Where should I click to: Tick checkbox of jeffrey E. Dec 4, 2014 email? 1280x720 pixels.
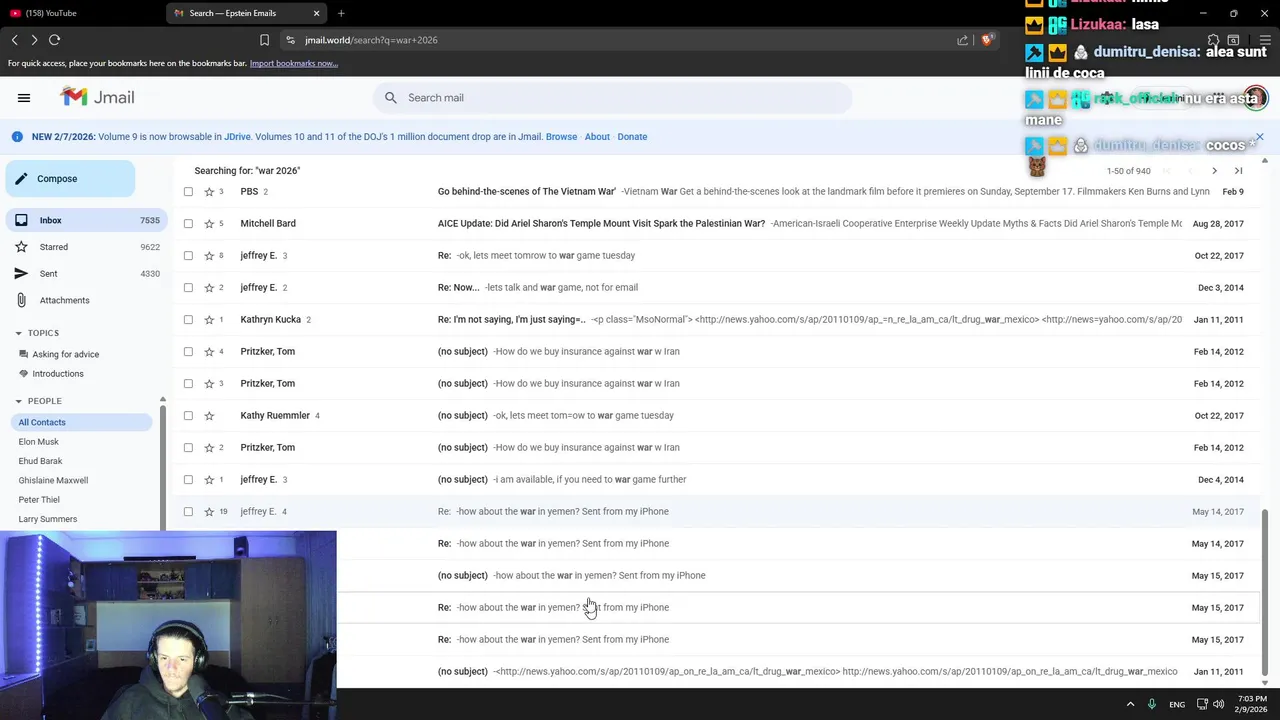188,479
